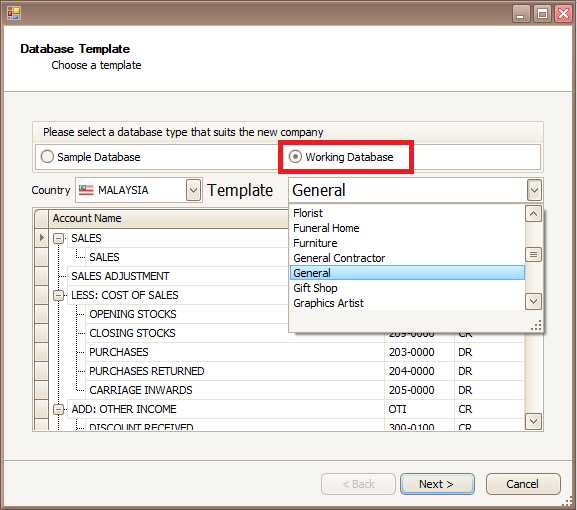Viewport: 577px width, 510px height.
Task: Open the Country dropdown arrow
Action: pyautogui.click(x=194, y=190)
